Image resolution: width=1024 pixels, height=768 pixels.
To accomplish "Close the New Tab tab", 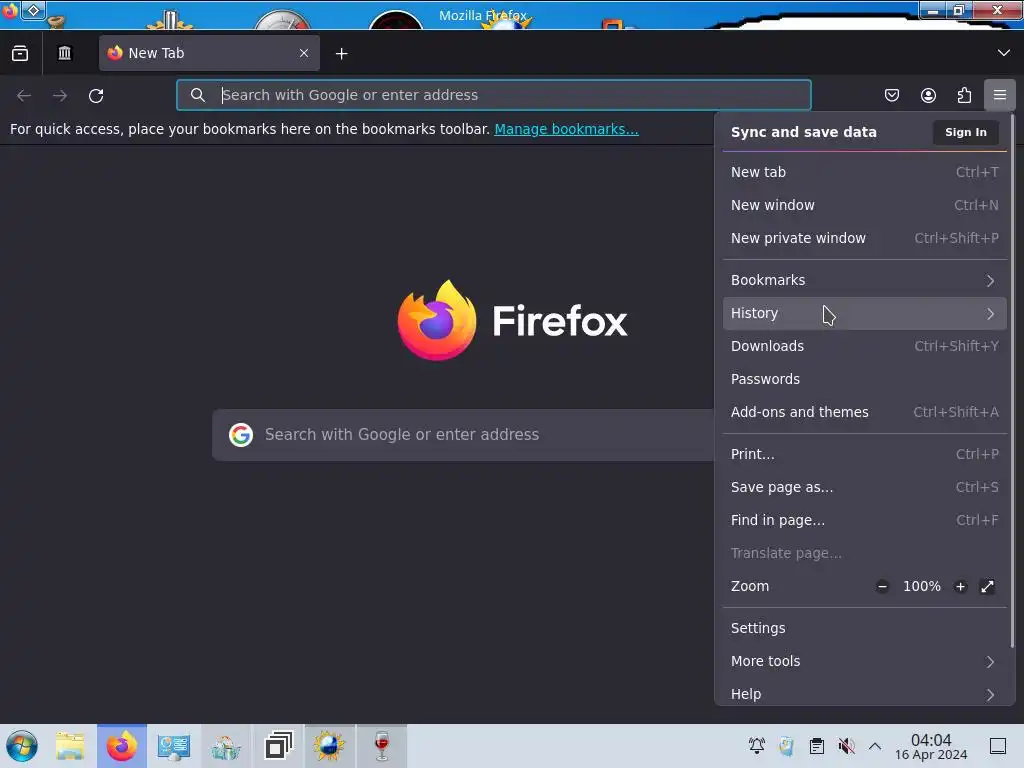I will tap(304, 53).
